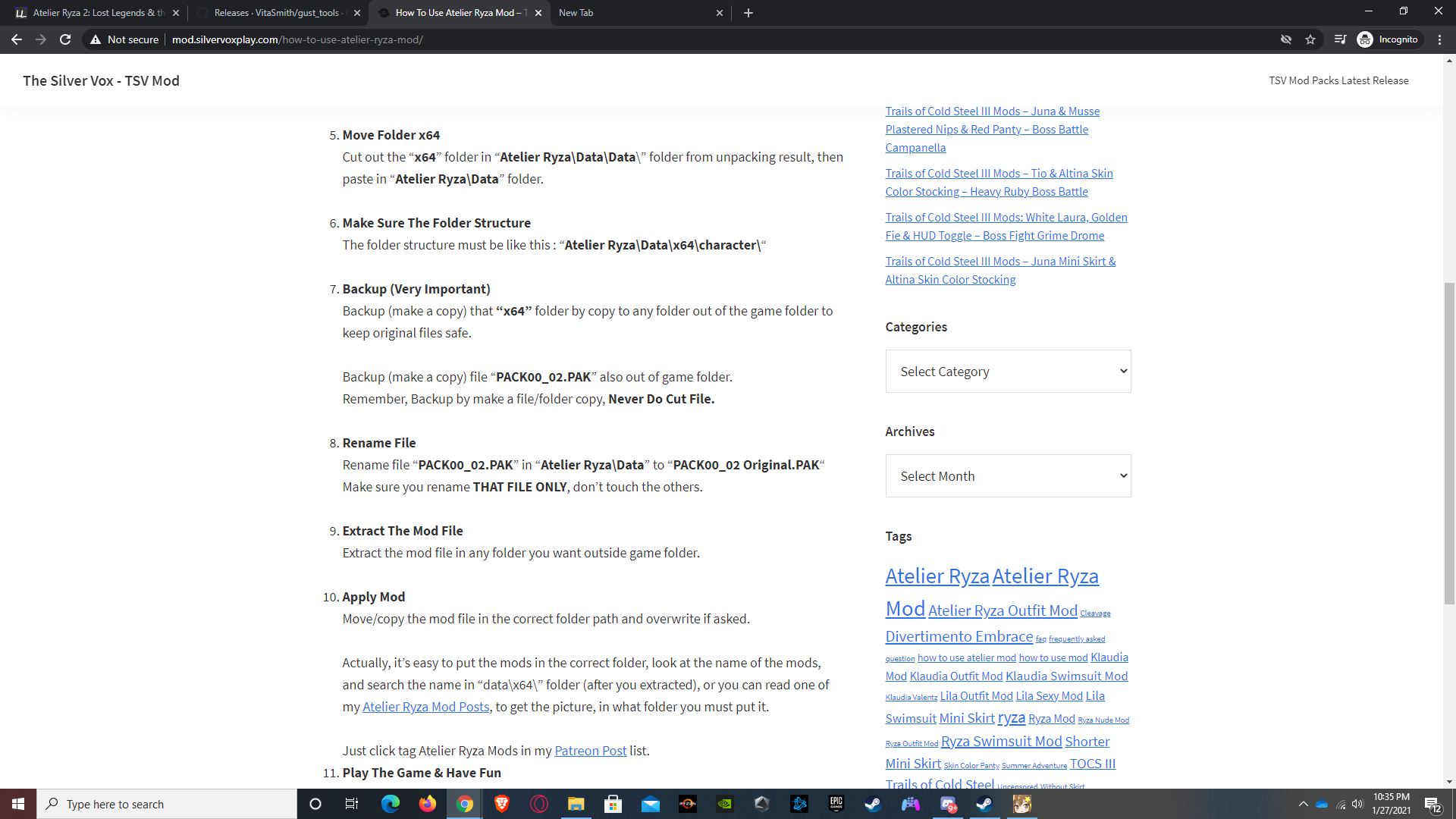Open the Juna & Musse Plastered Nips post link
The height and width of the screenshot is (819, 1456).
coord(992,130)
